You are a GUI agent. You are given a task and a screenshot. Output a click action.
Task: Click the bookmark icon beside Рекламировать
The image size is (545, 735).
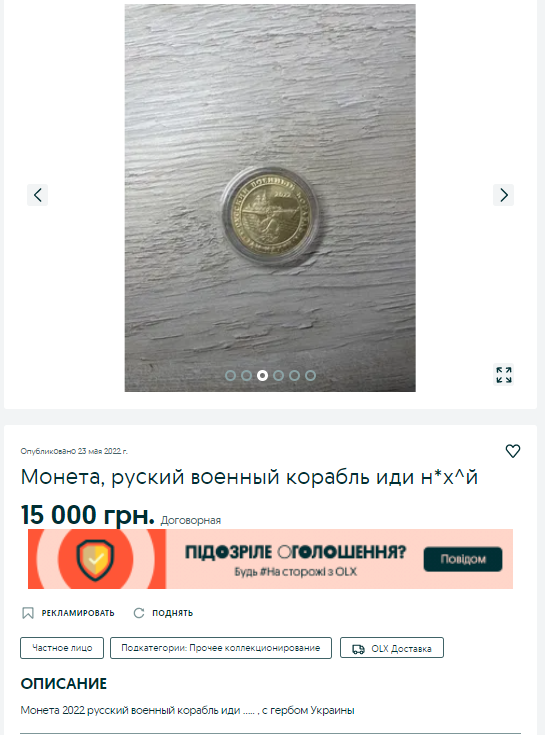click(28, 613)
